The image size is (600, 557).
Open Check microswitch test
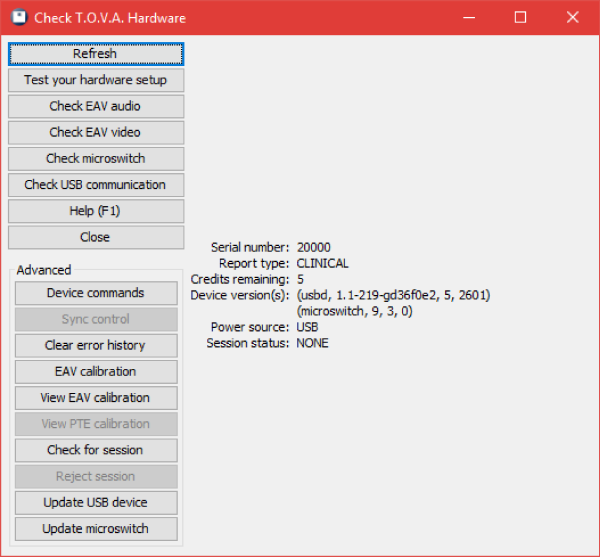pos(96,159)
